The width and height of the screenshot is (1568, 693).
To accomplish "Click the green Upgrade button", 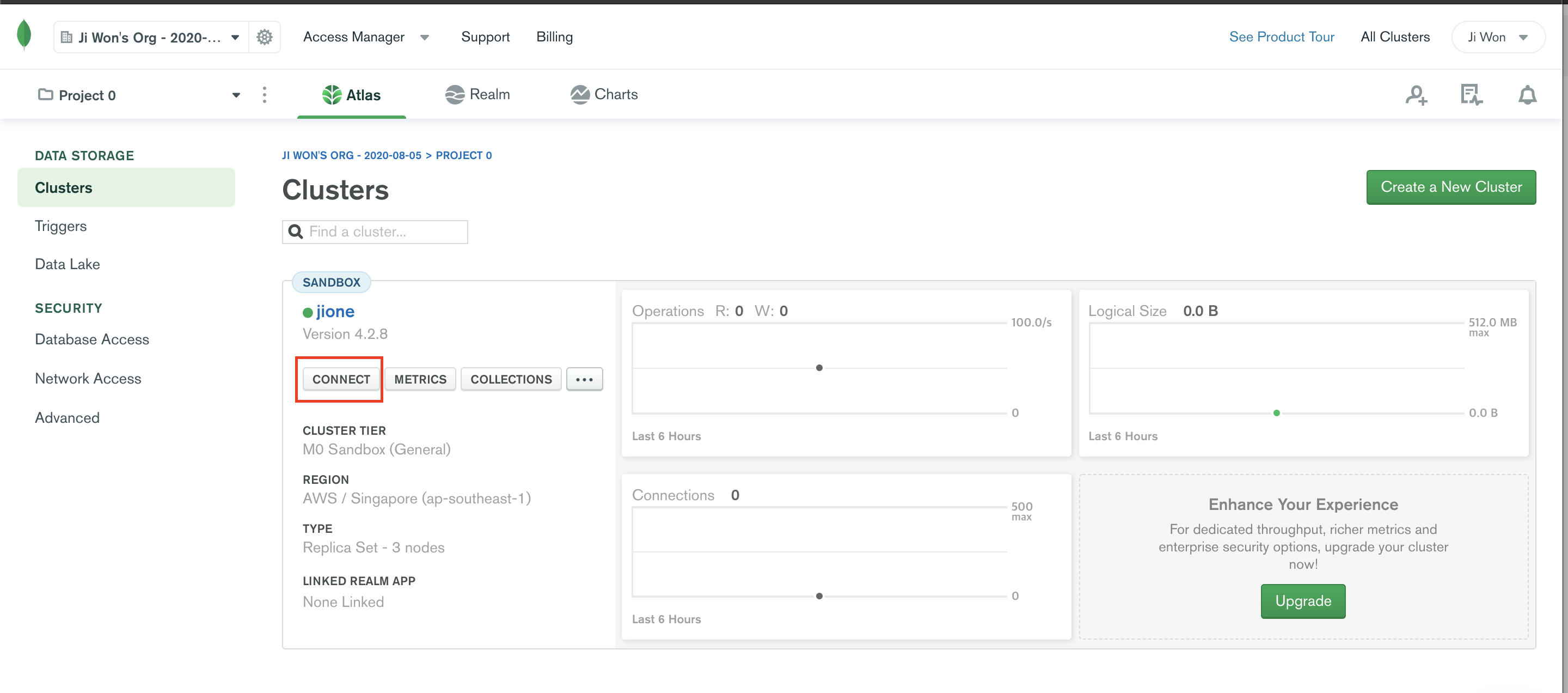I will pyautogui.click(x=1303, y=601).
